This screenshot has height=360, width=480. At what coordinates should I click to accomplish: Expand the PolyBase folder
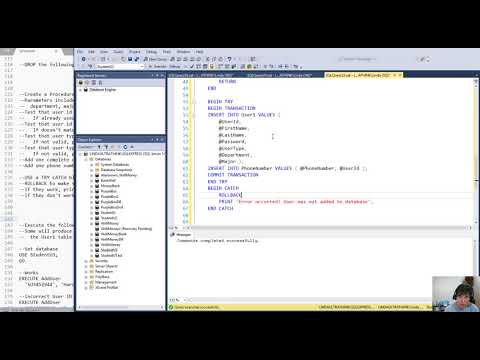point(86,277)
